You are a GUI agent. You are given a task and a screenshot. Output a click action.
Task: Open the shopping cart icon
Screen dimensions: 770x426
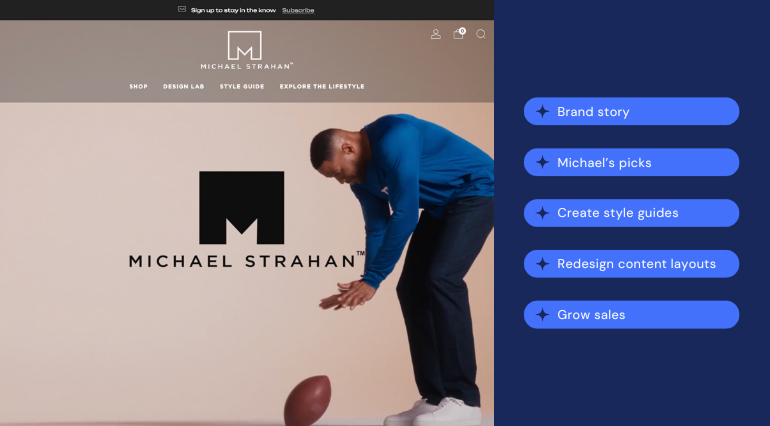pos(458,34)
